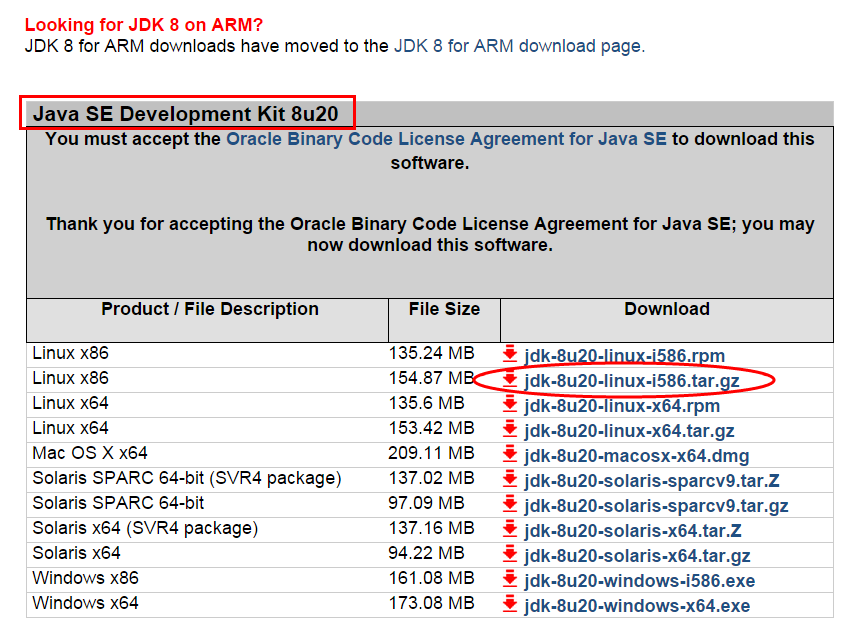Click download arrow icon for windows-i586.exe
This screenshot has width=859, height=631.
510,579
